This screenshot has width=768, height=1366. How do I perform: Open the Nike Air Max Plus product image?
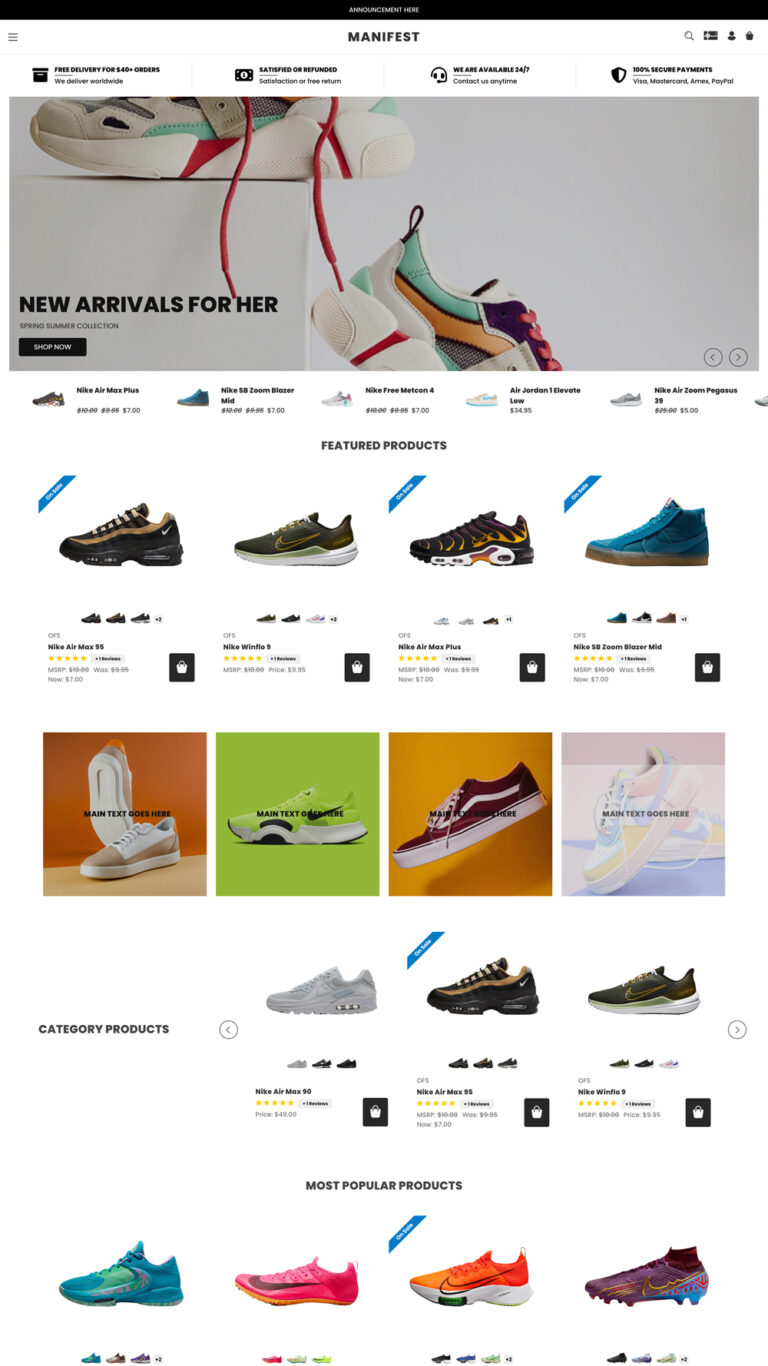(472, 540)
